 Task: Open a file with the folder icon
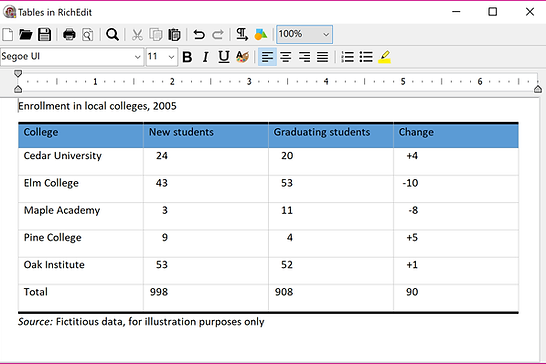coord(26,34)
